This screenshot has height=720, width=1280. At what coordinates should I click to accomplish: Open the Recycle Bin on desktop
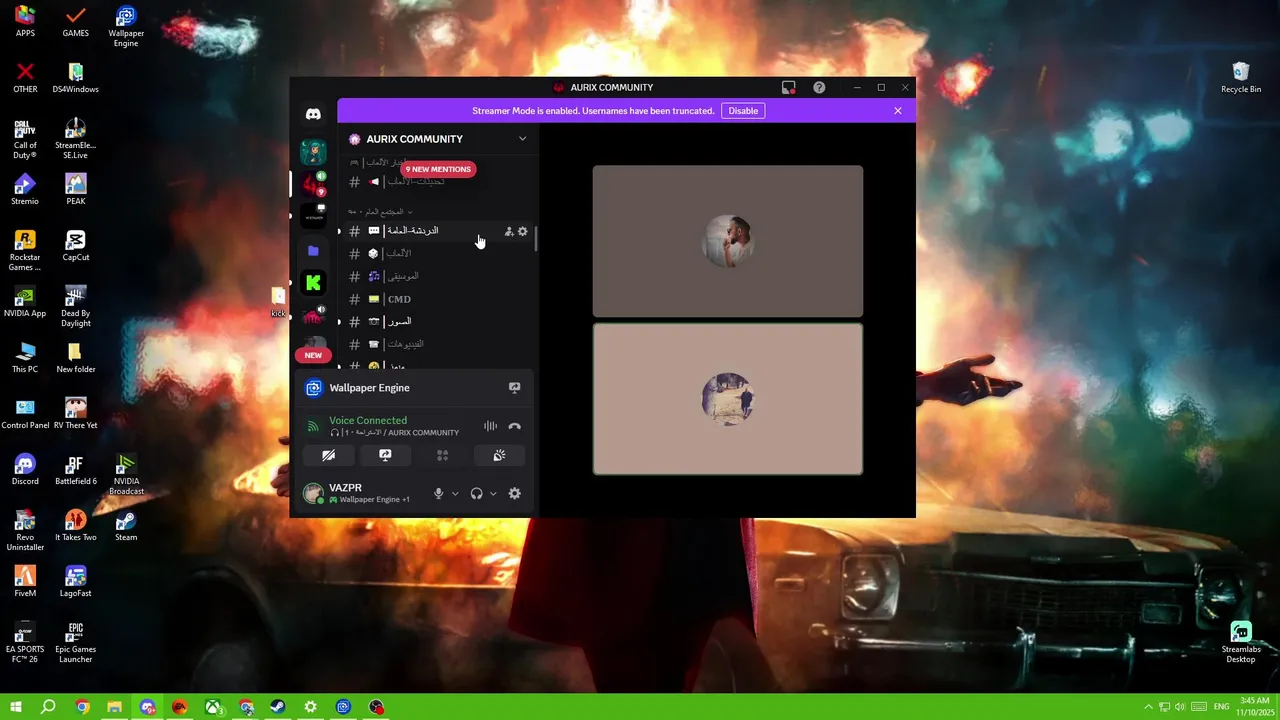[1241, 78]
